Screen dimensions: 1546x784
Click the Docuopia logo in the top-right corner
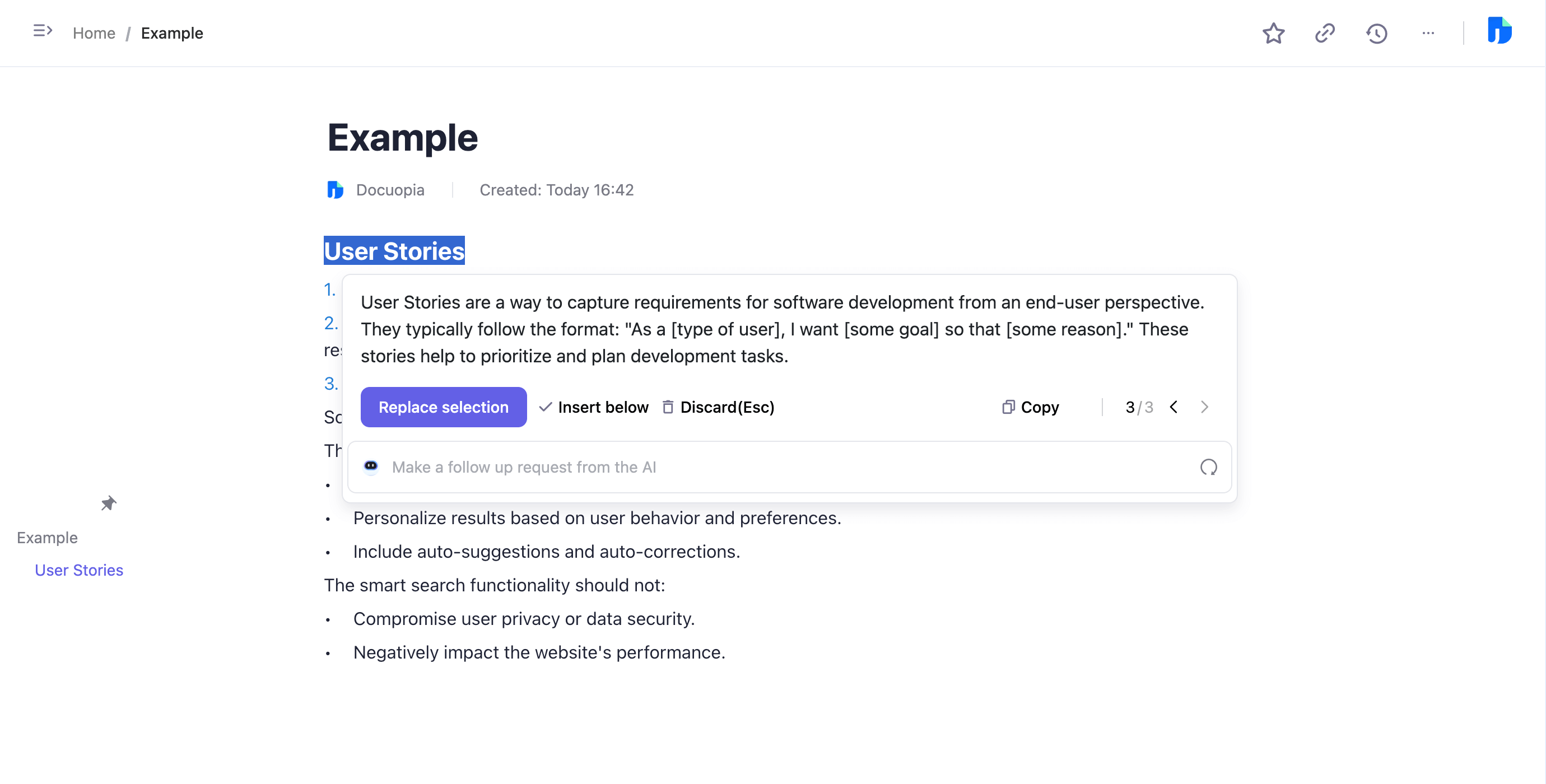1501,31
